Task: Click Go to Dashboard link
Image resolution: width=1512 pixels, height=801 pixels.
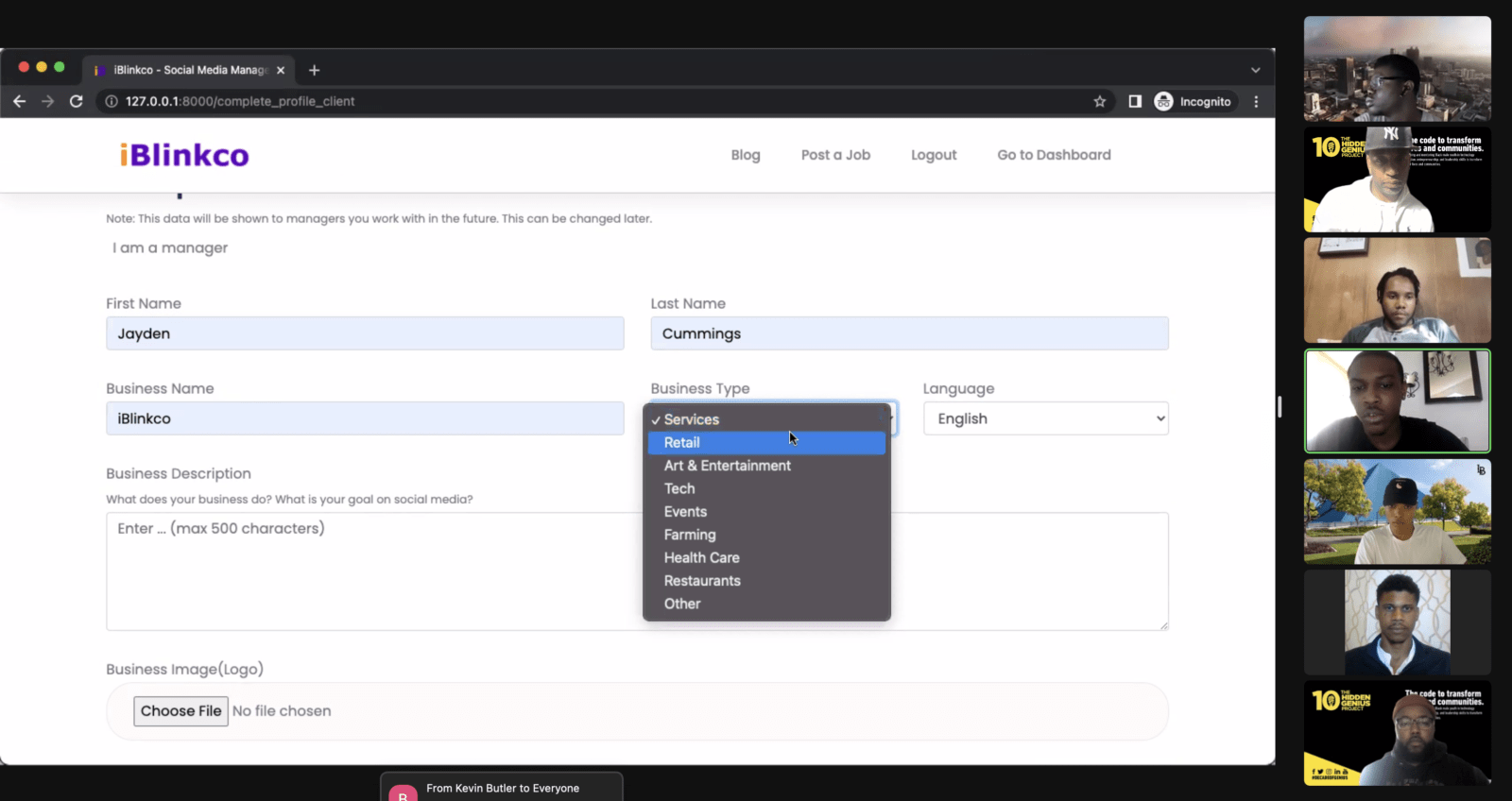Action: (x=1054, y=155)
